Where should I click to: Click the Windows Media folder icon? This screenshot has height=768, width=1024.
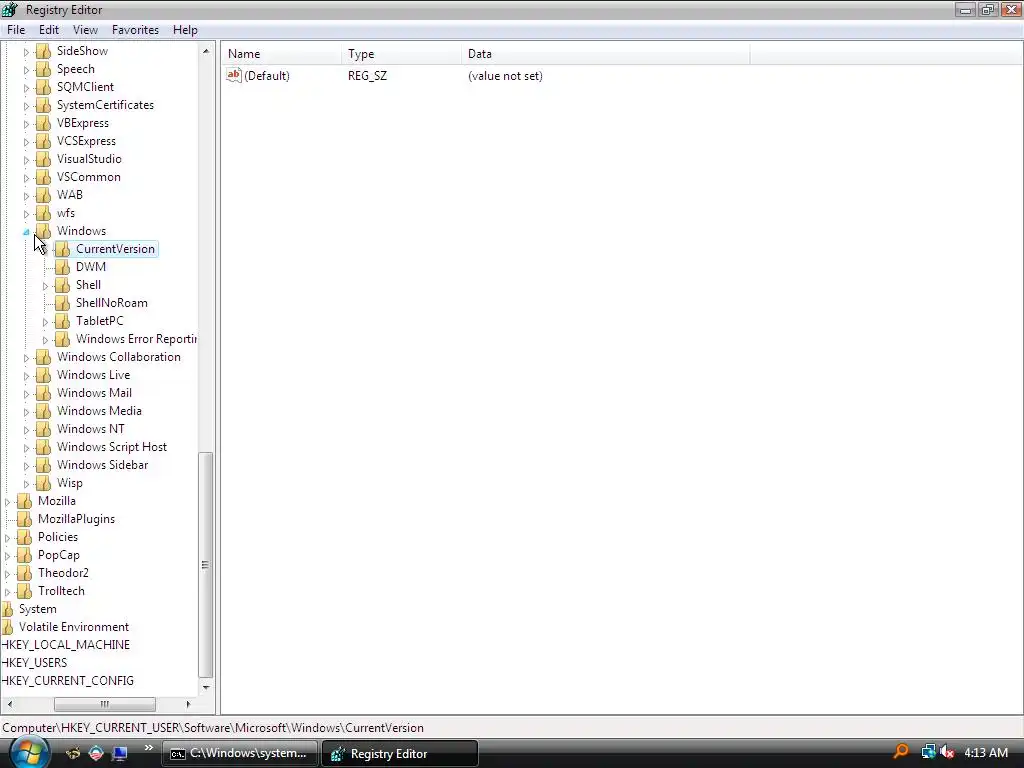[x=43, y=411]
